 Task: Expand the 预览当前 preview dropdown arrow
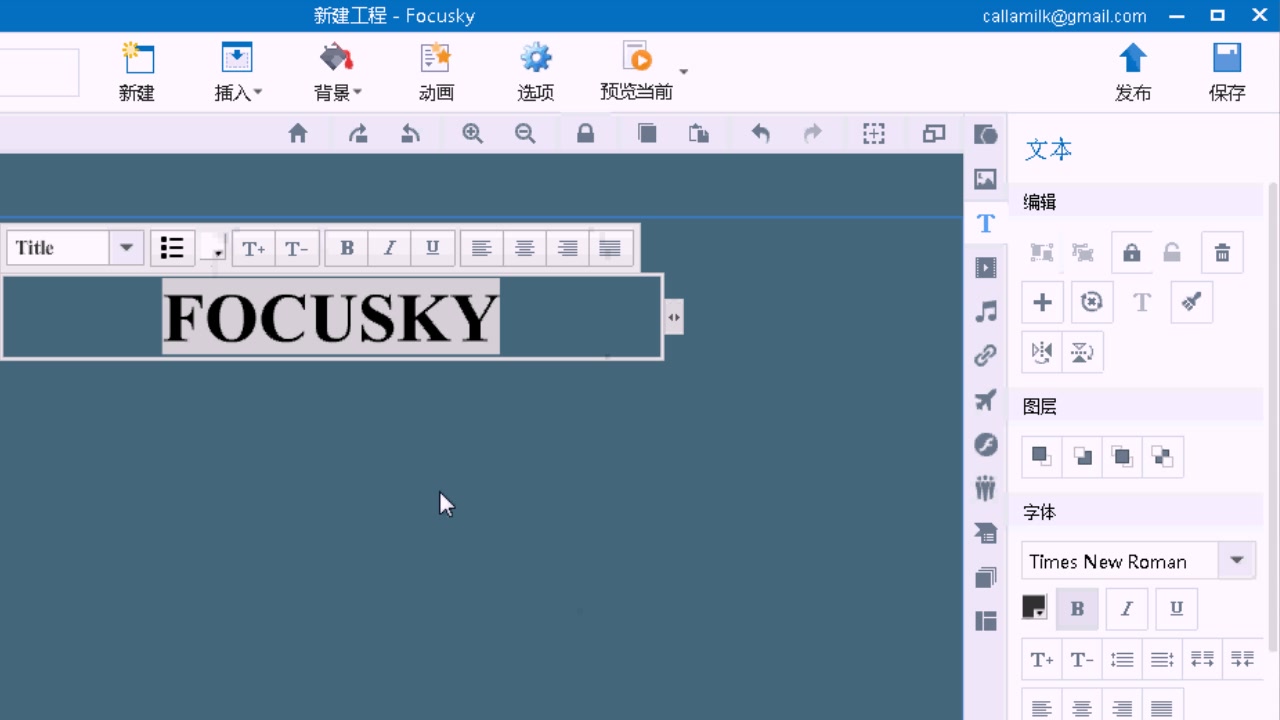683,72
